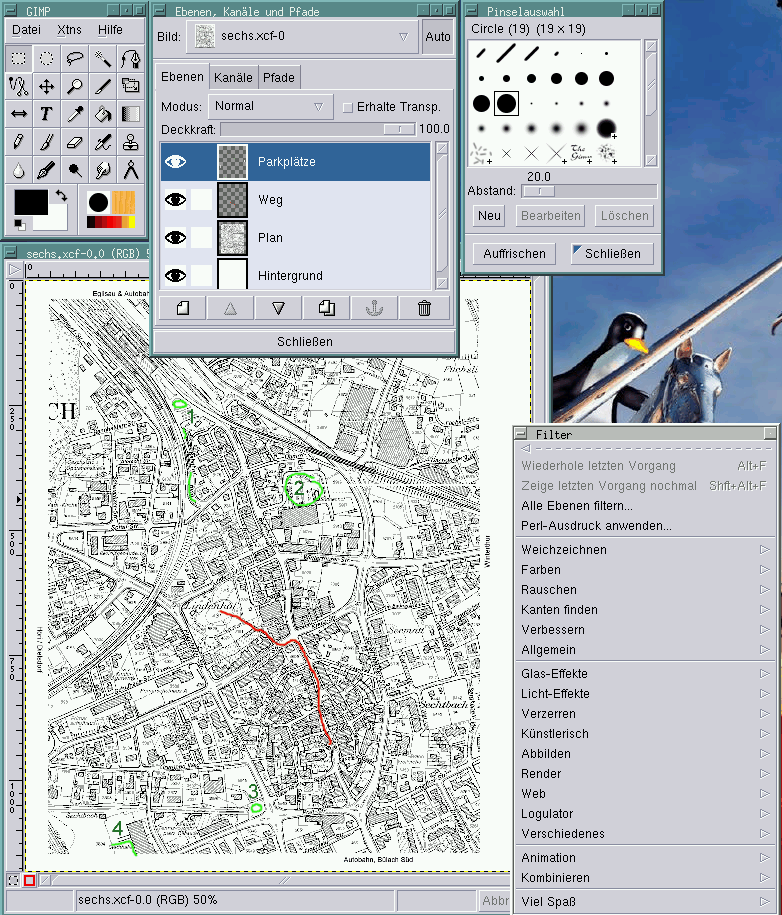Select the Text tool in toolbox

pos(47,115)
